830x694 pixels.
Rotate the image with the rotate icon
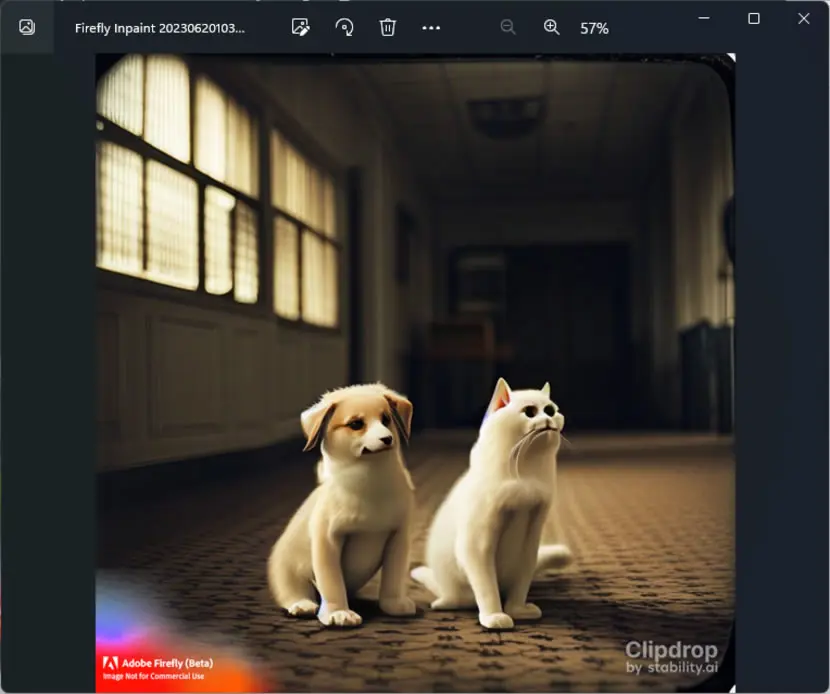click(x=345, y=28)
